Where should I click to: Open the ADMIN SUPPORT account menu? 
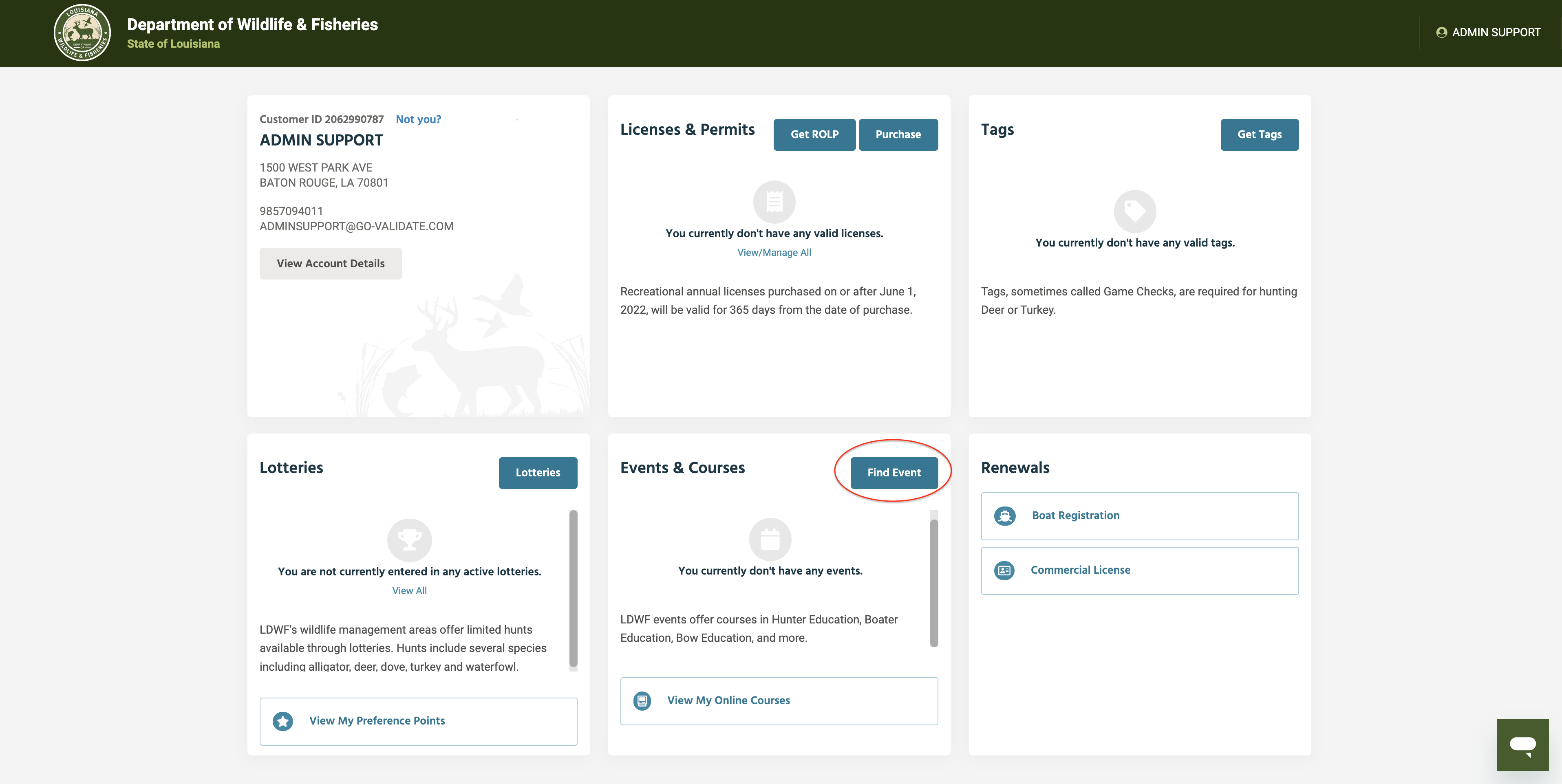coord(1489,33)
